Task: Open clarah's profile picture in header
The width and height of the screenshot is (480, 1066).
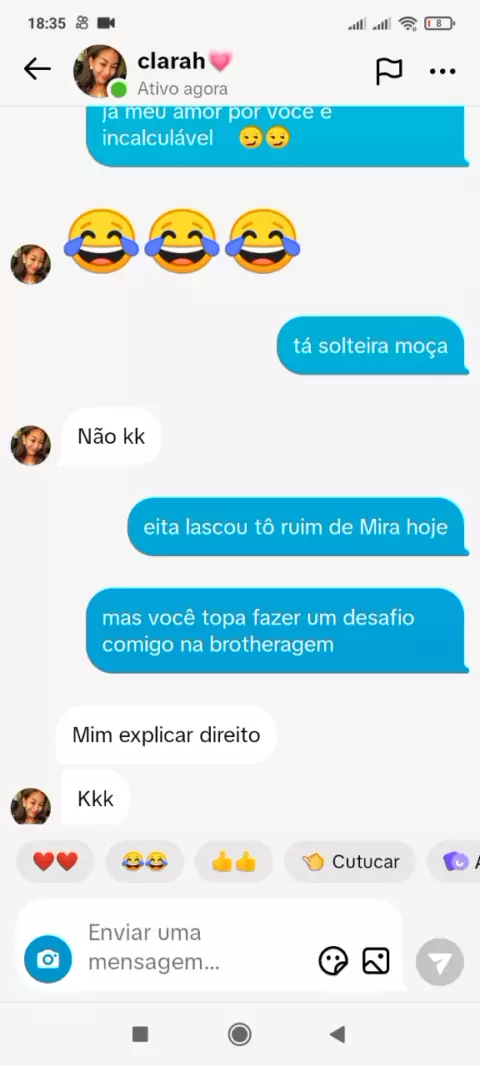Action: pos(100,71)
